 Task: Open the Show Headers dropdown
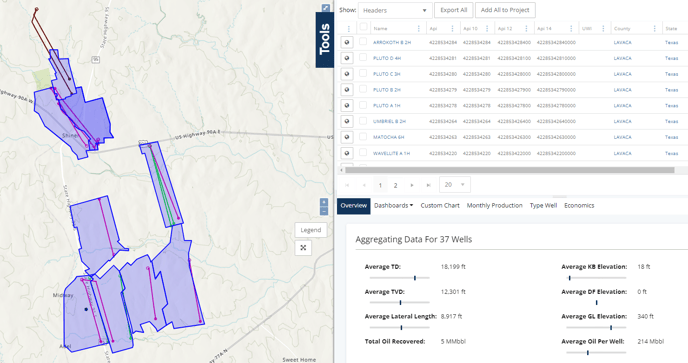pyautogui.click(x=395, y=10)
